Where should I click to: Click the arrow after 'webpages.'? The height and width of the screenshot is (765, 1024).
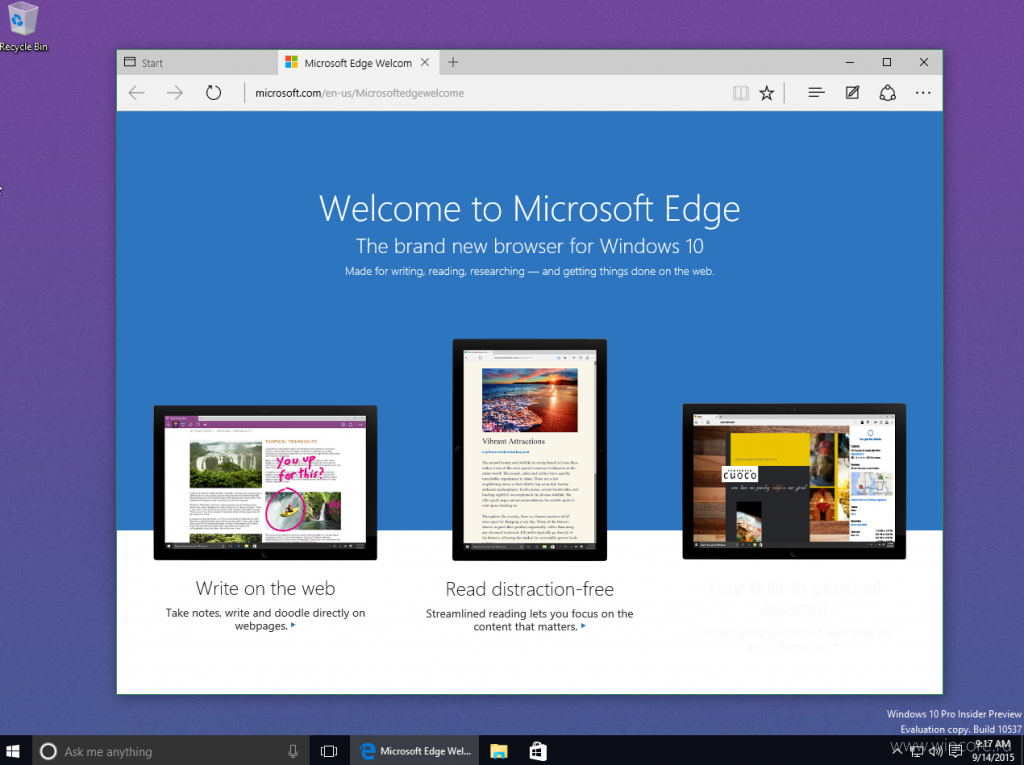(293, 625)
